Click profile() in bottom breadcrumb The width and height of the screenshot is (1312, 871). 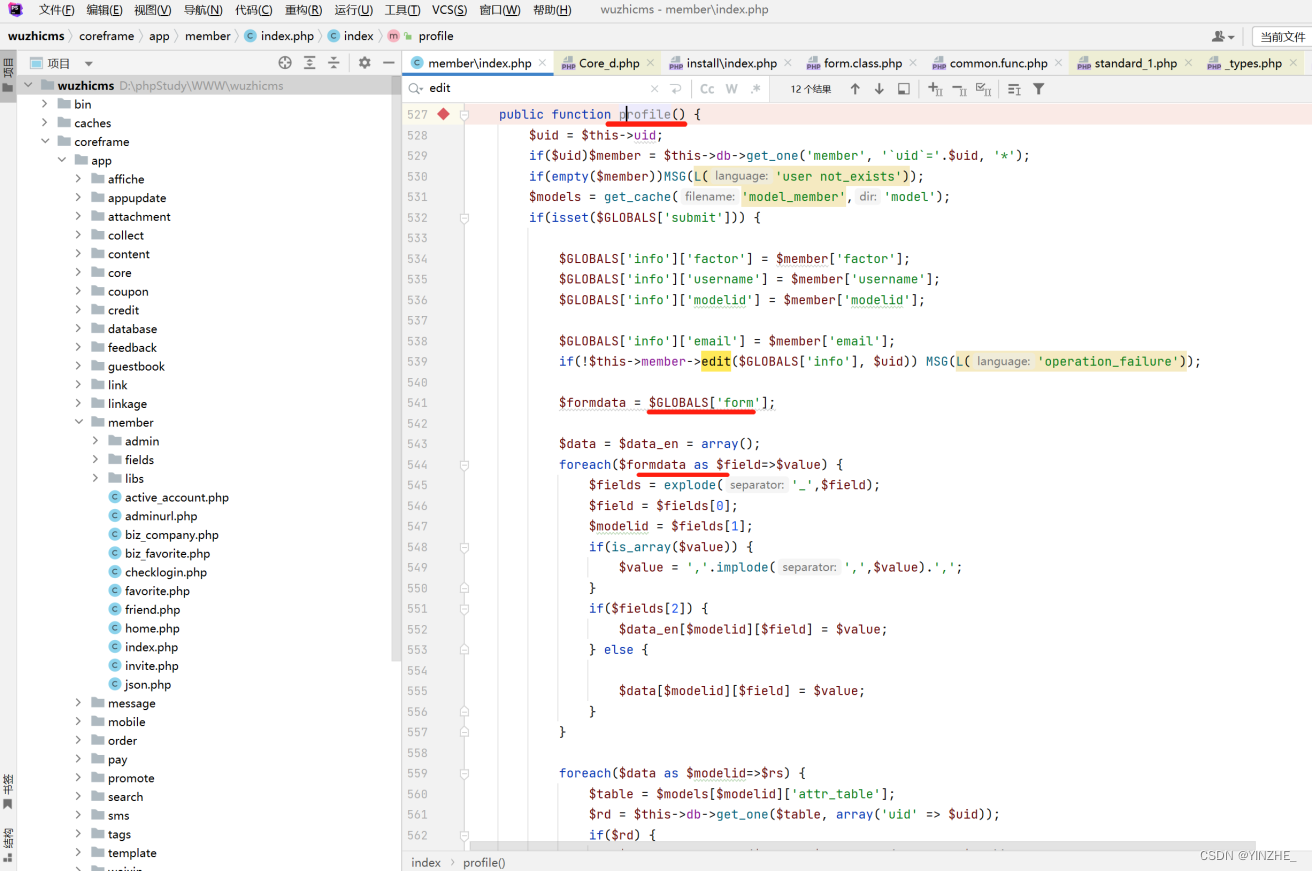(x=484, y=862)
